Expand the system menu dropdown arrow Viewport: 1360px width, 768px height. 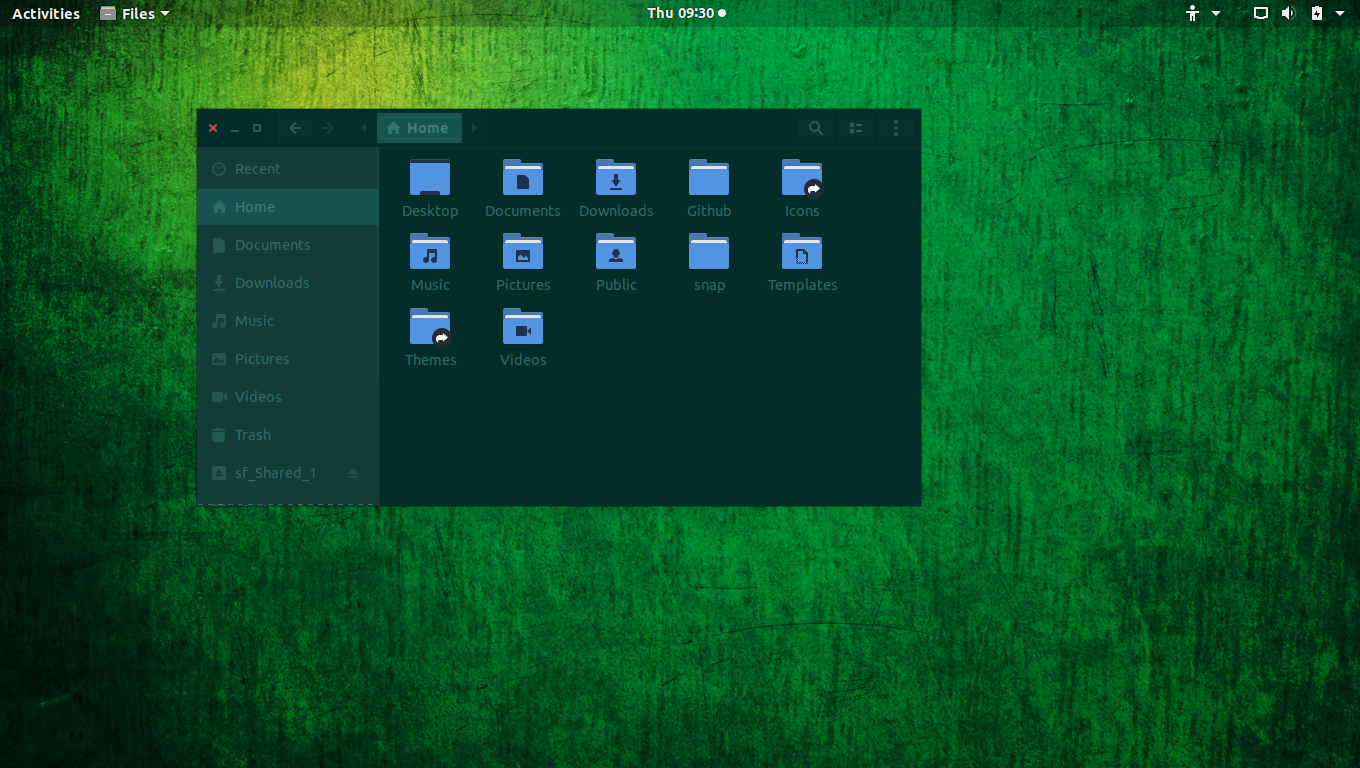(1340, 13)
